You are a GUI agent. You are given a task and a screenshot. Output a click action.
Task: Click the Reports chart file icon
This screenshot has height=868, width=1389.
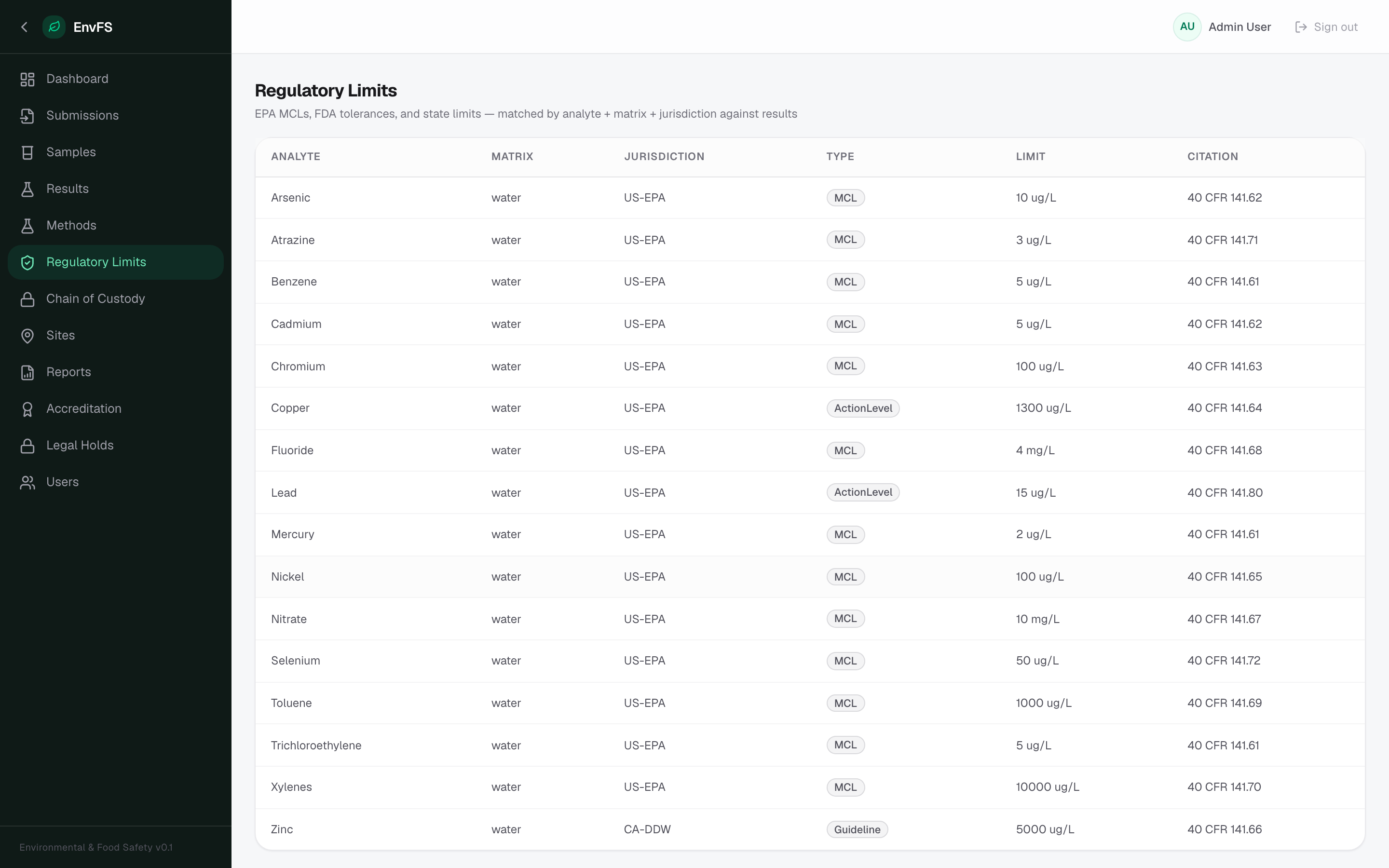pos(27,373)
